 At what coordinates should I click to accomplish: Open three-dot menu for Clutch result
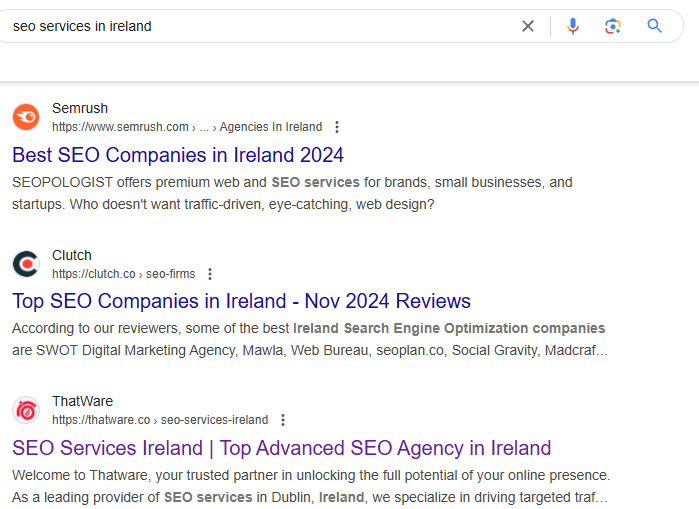tap(210, 274)
